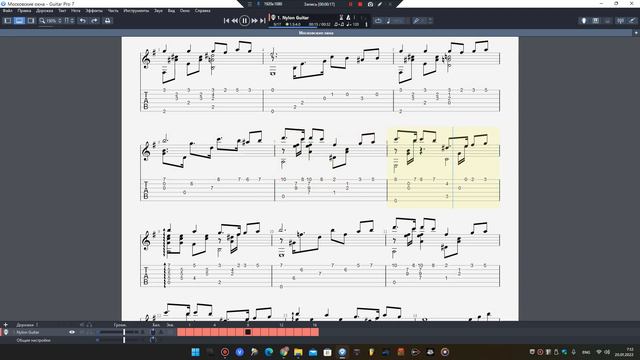This screenshot has height=360, width=640.
Task: Toggle the count-in hourglass icon
Action: pyautogui.click(x=341, y=18)
